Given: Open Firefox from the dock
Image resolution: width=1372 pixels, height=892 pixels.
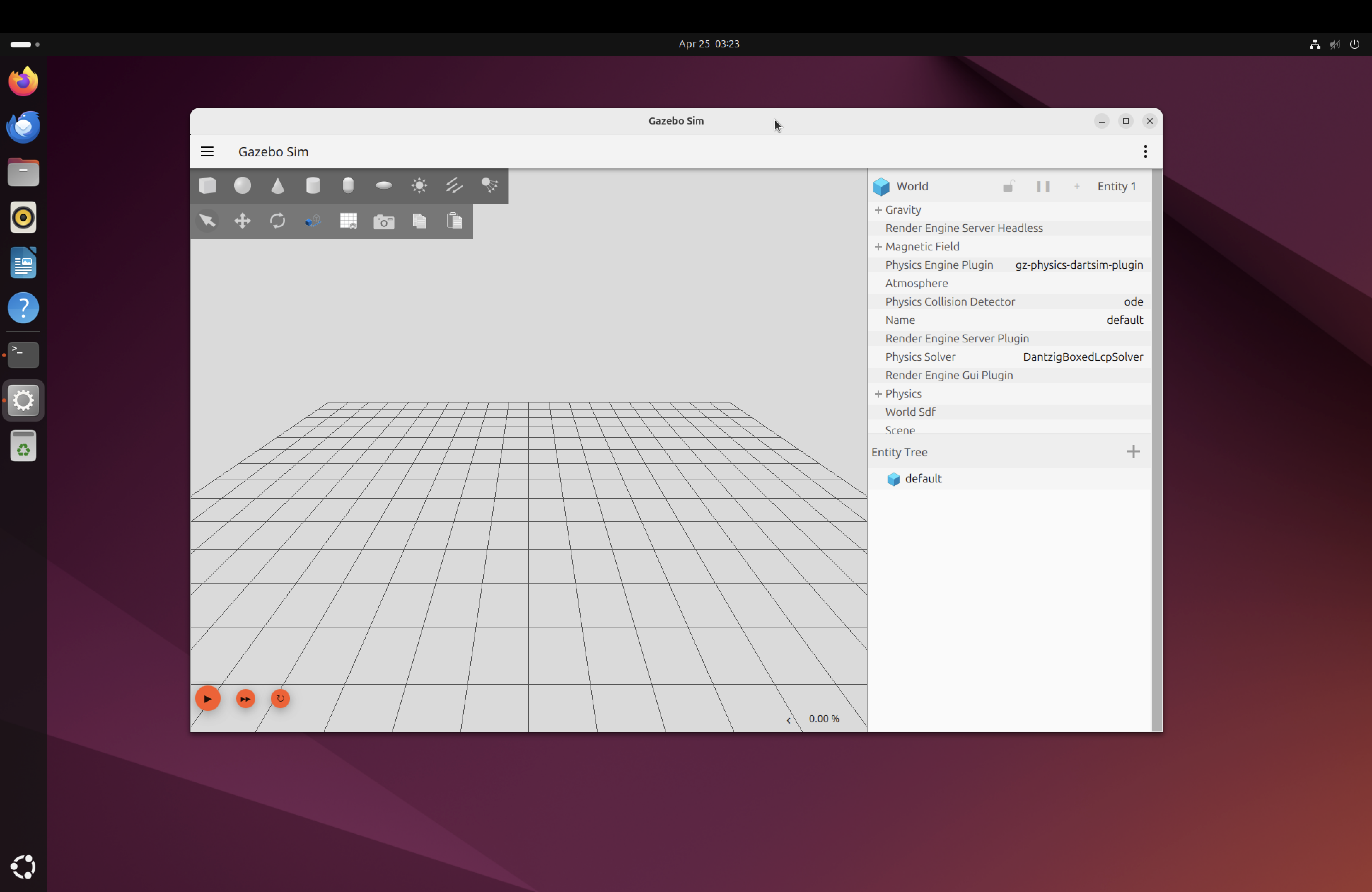Looking at the screenshot, I should tap(23, 81).
